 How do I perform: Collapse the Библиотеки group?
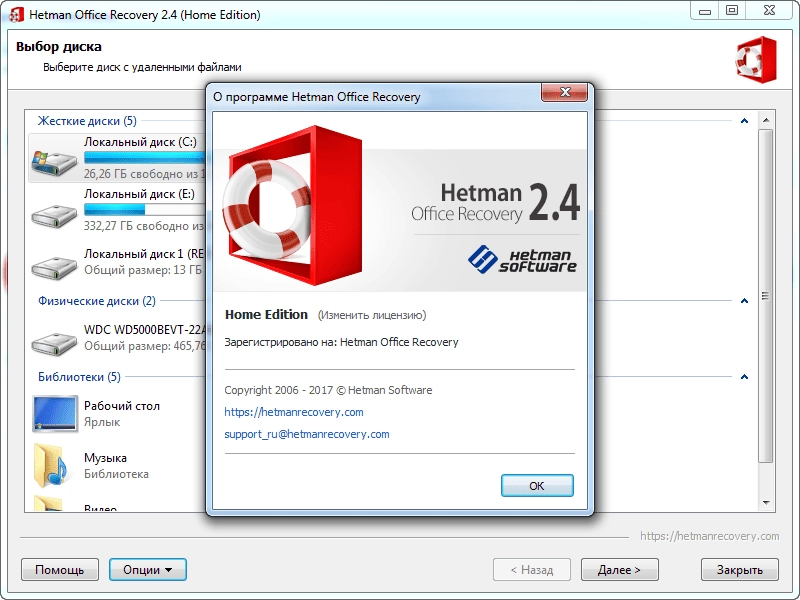(x=744, y=377)
